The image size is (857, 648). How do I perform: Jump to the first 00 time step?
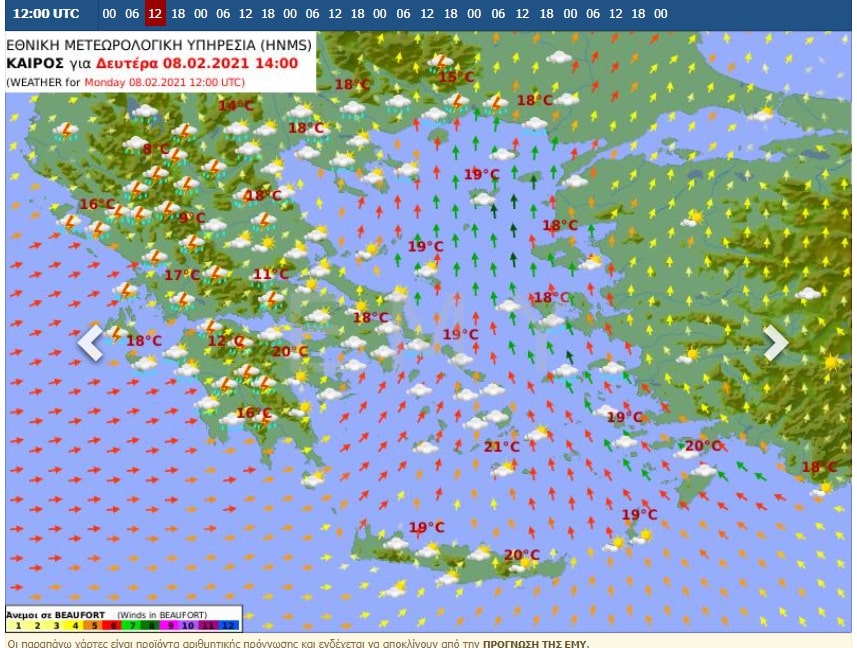coord(108,14)
